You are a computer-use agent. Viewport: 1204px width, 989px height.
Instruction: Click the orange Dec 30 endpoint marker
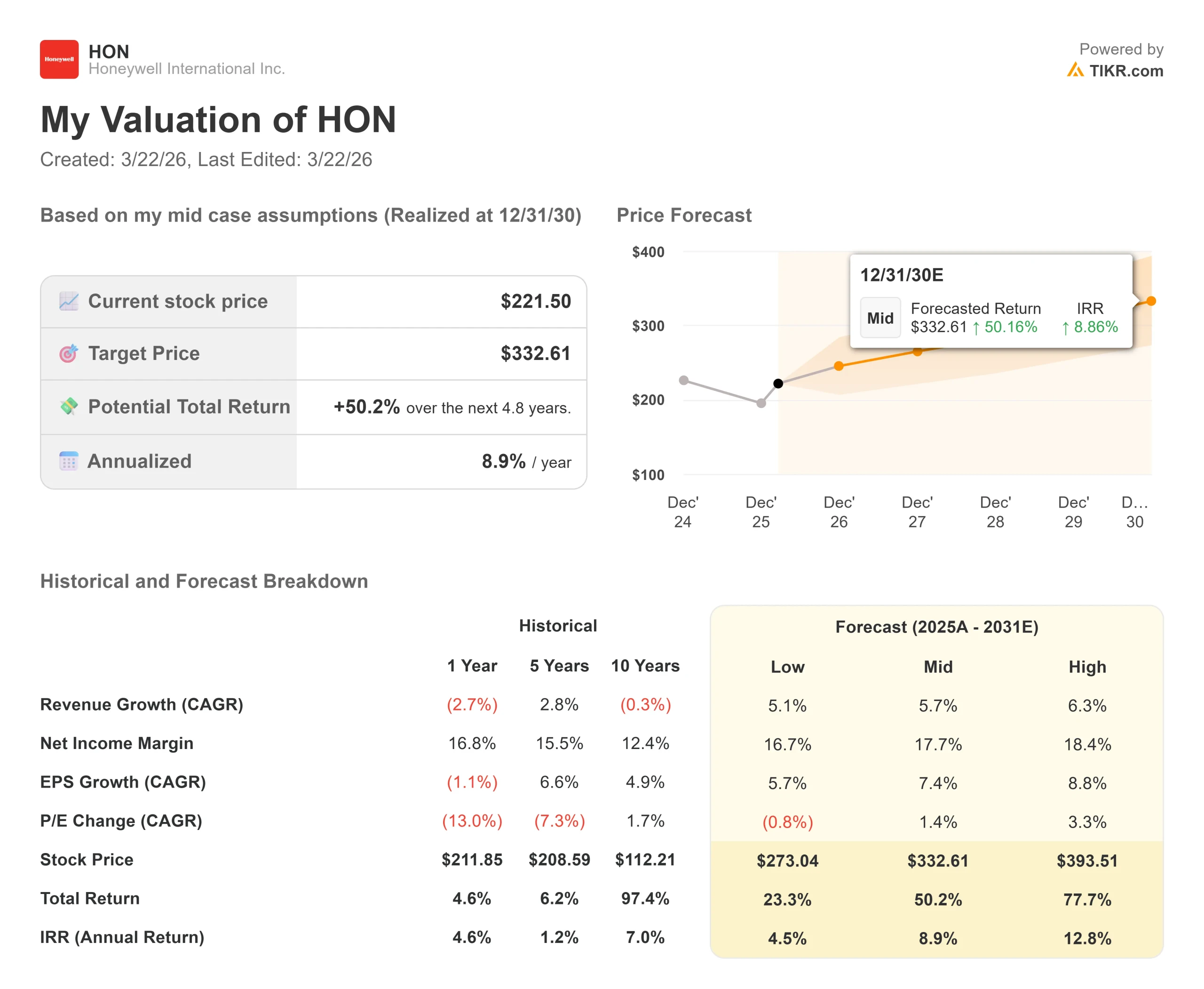(x=1151, y=301)
